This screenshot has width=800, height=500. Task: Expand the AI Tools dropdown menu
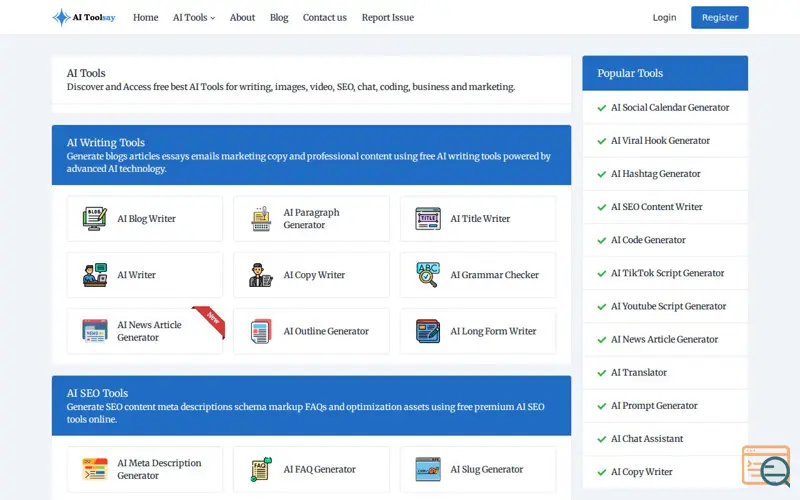[194, 17]
